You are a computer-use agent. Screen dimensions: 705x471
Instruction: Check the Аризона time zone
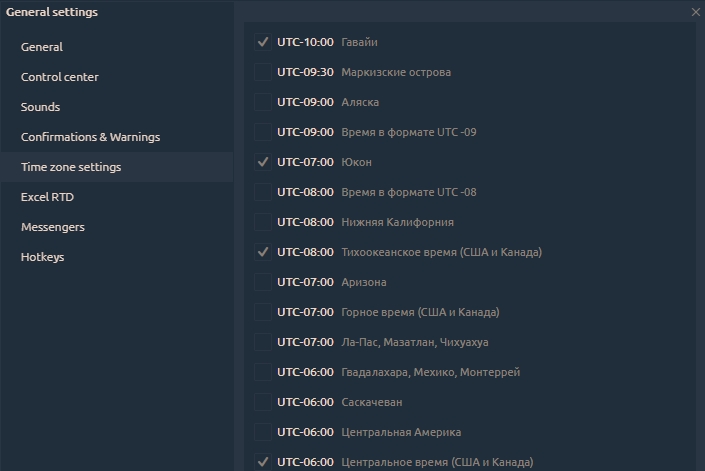click(x=263, y=282)
